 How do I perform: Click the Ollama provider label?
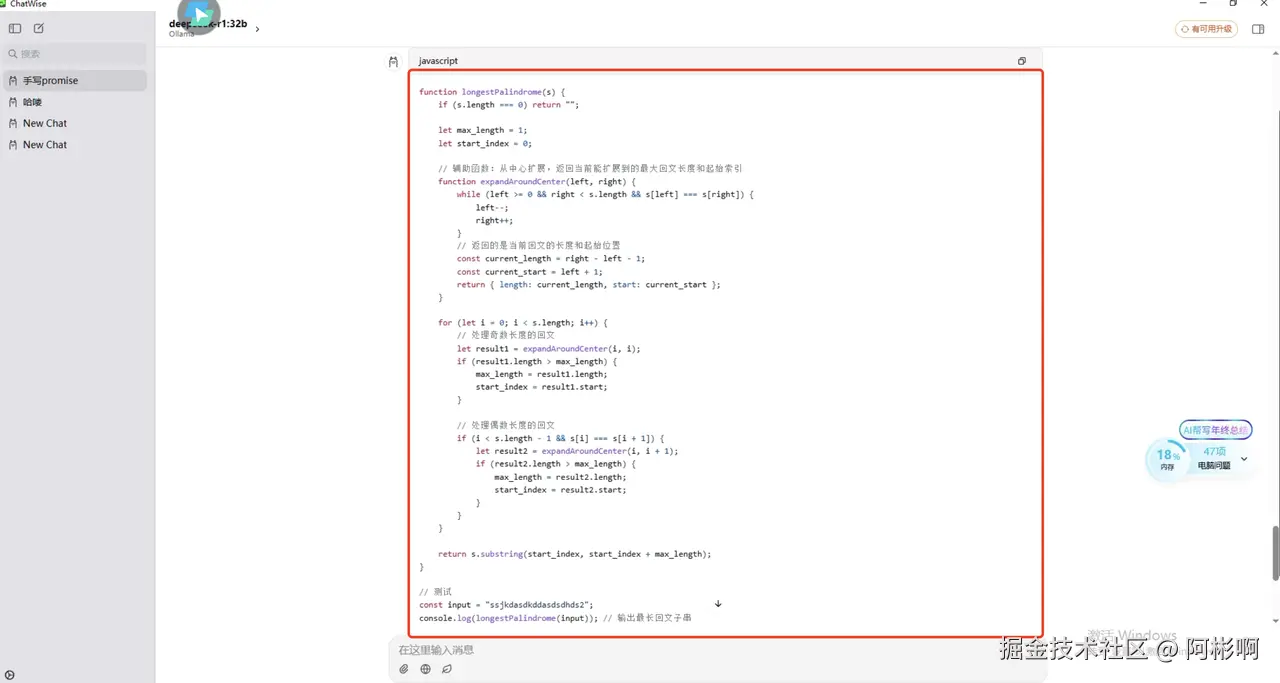pos(182,34)
